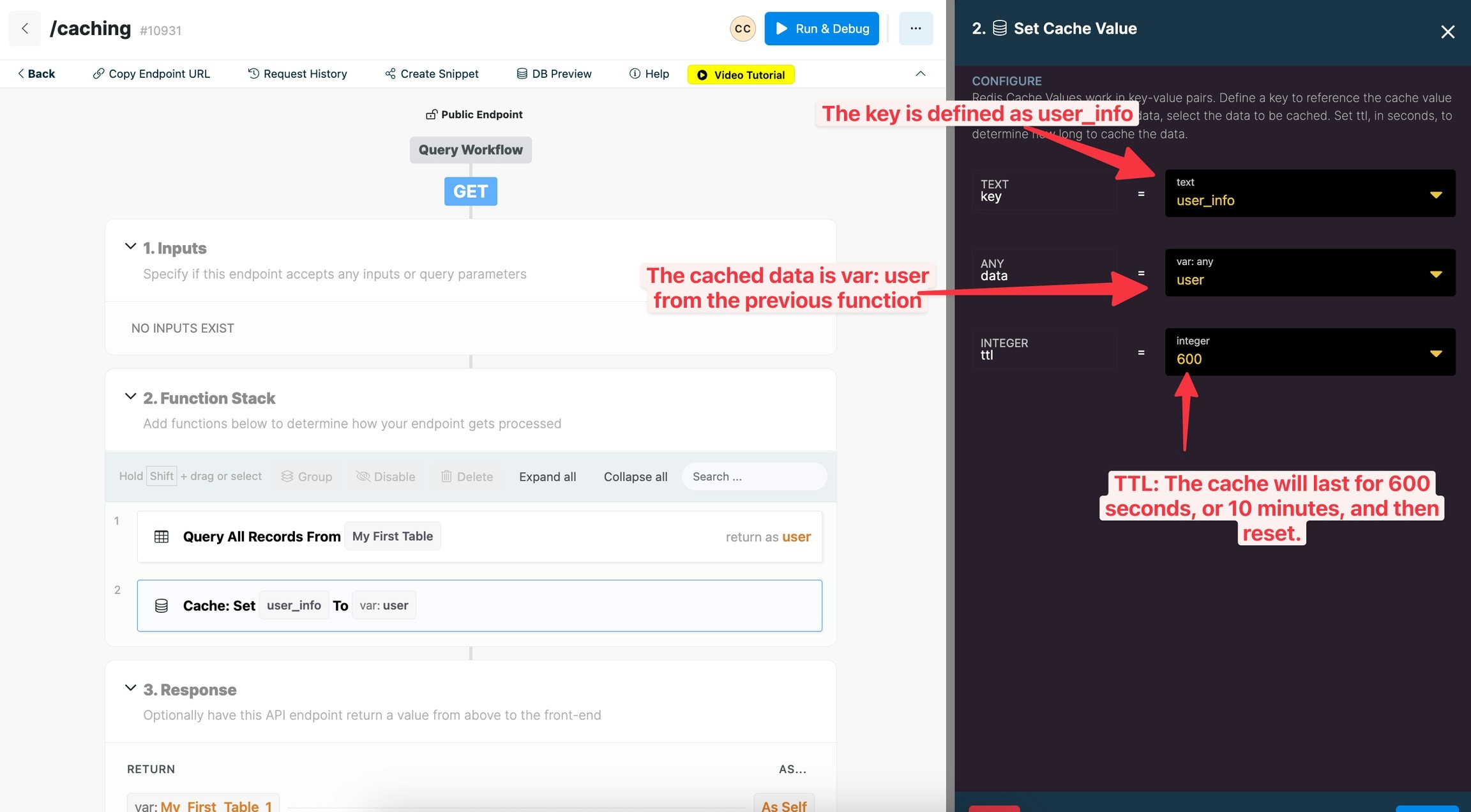Screen dimensions: 1471x812
Task: Open Request History
Action: 298,73
